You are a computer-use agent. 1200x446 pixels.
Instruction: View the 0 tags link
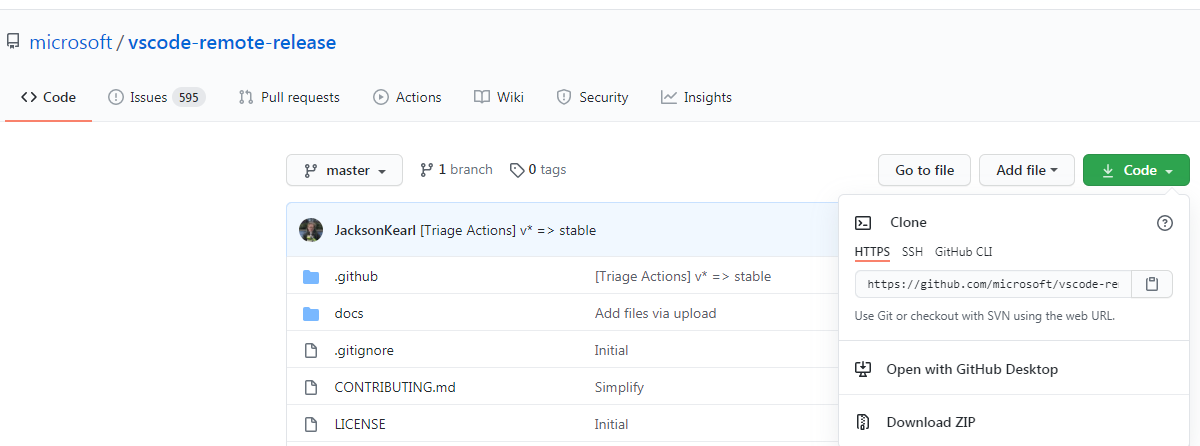click(x=538, y=170)
